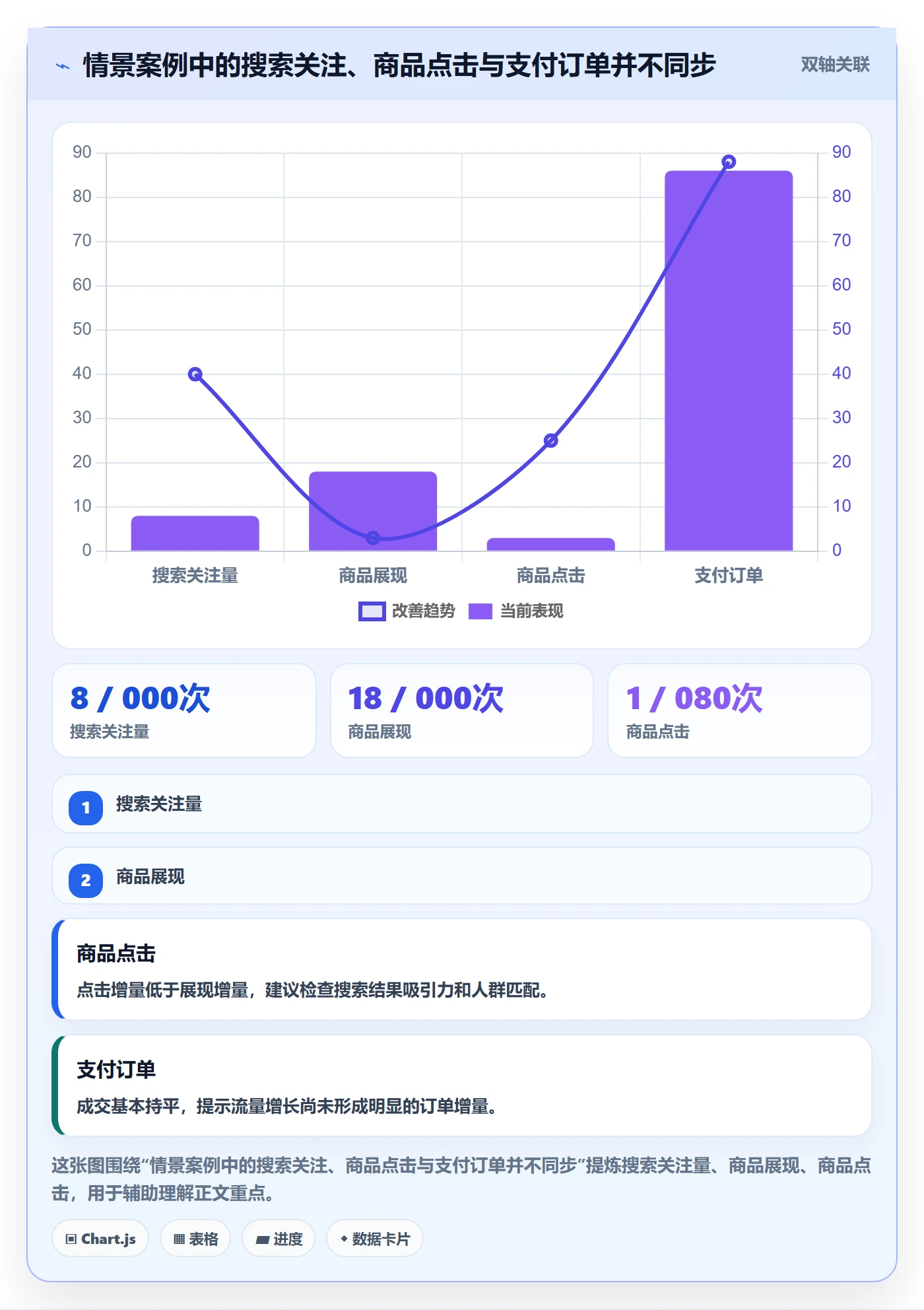Open the 18 / 000次 data card

point(462,710)
